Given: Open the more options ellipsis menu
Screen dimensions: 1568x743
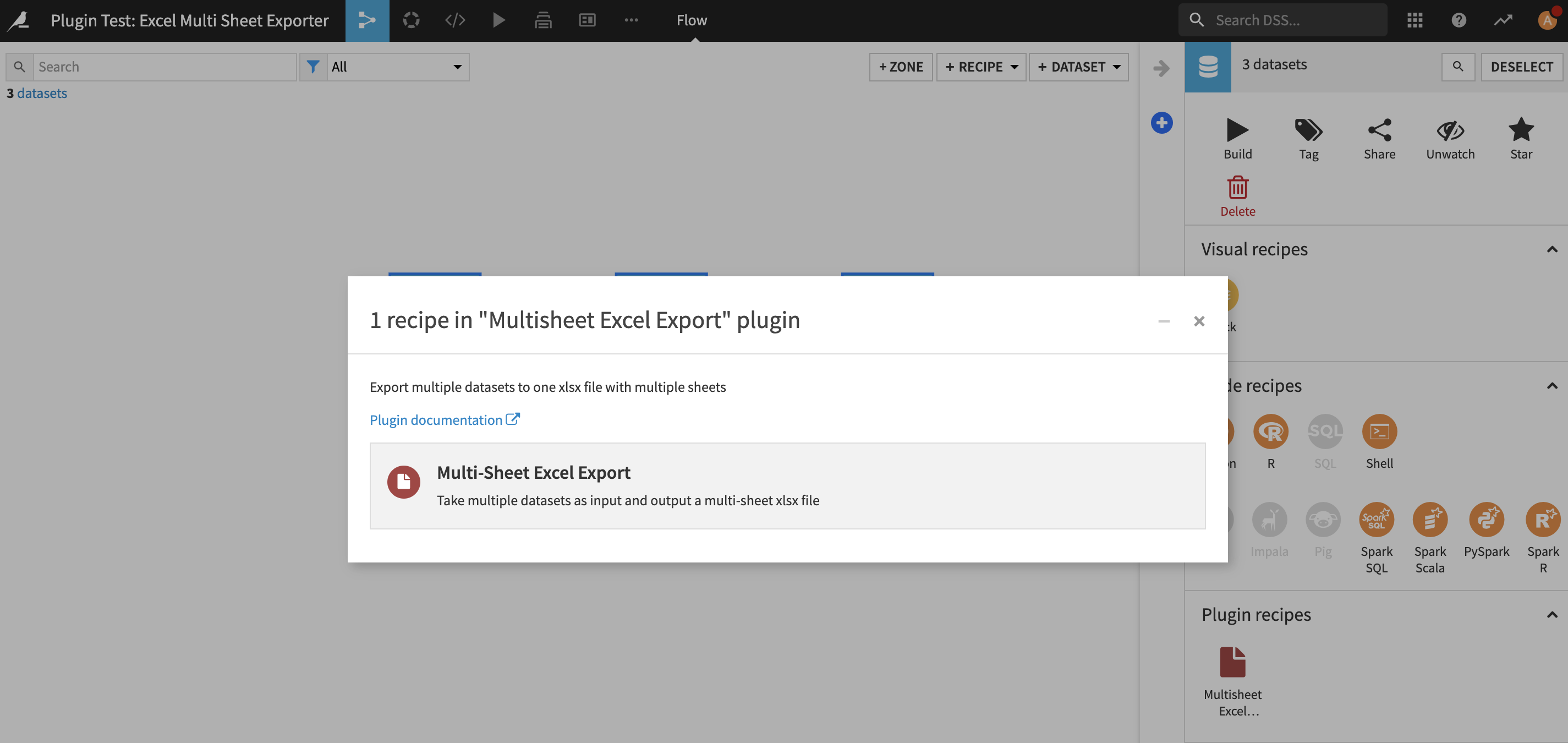Looking at the screenshot, I should pos(631,20).
